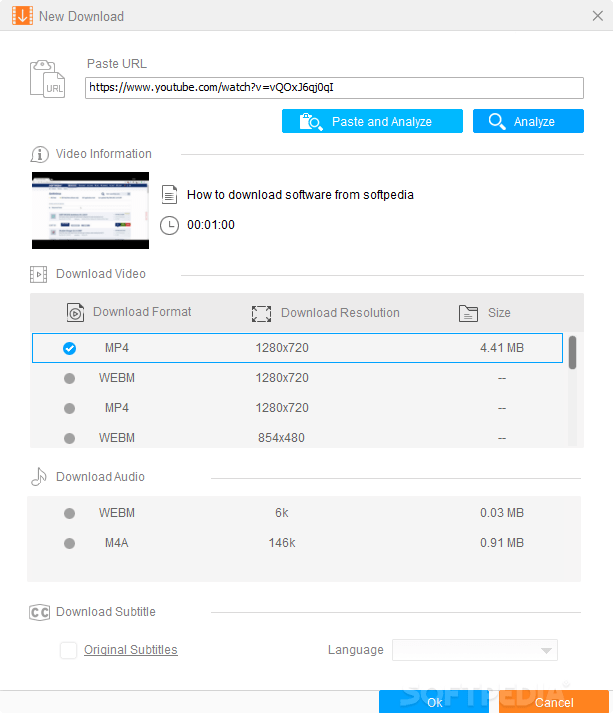613x721 pixels.
Task: Select the second MP4 1280x720 option without size
Action: pyautogui.click(x=297, y=408)
